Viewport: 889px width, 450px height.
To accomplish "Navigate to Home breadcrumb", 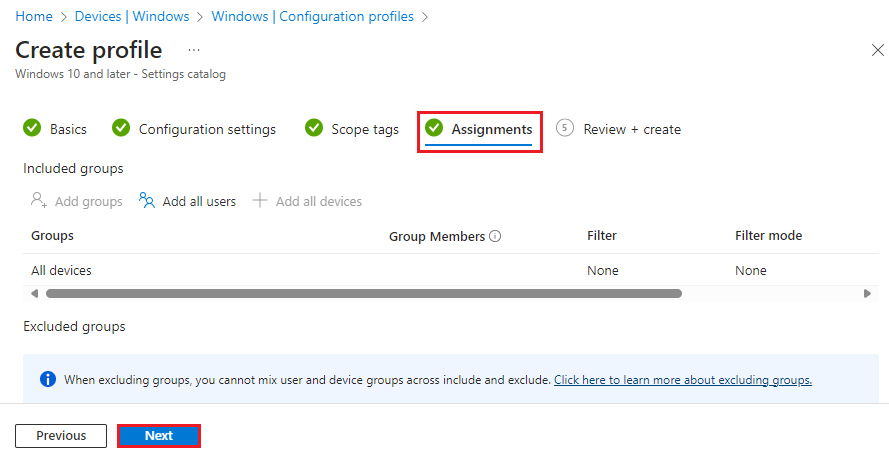I will pos(34,17).
